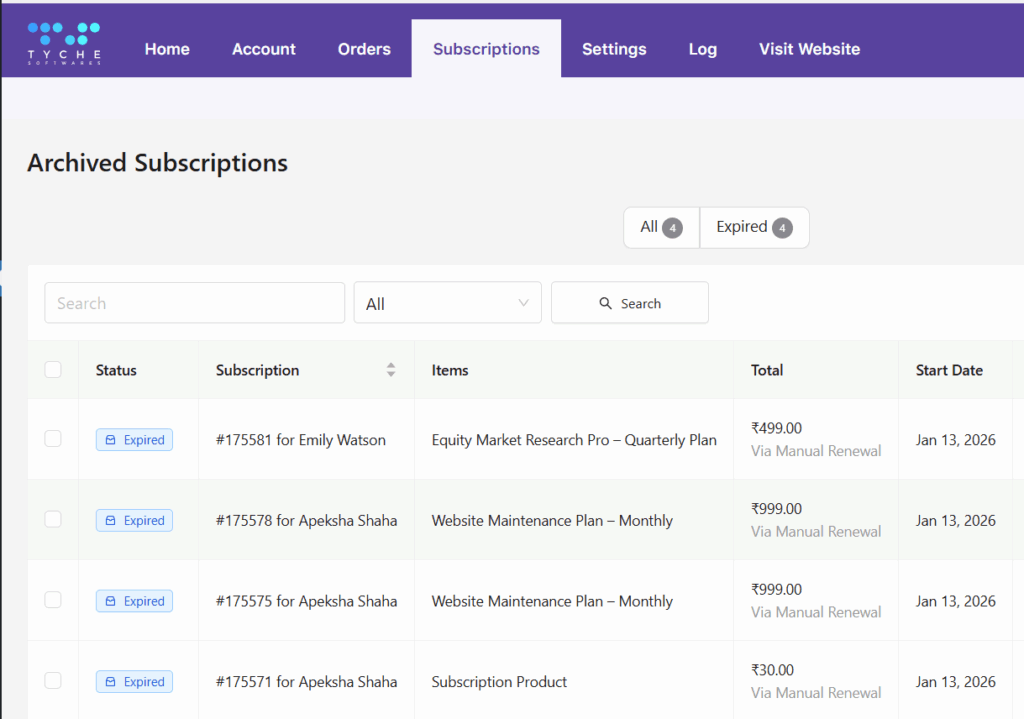
Task: Filter by Expired subscriptions
Action: (x=754, y=228)
